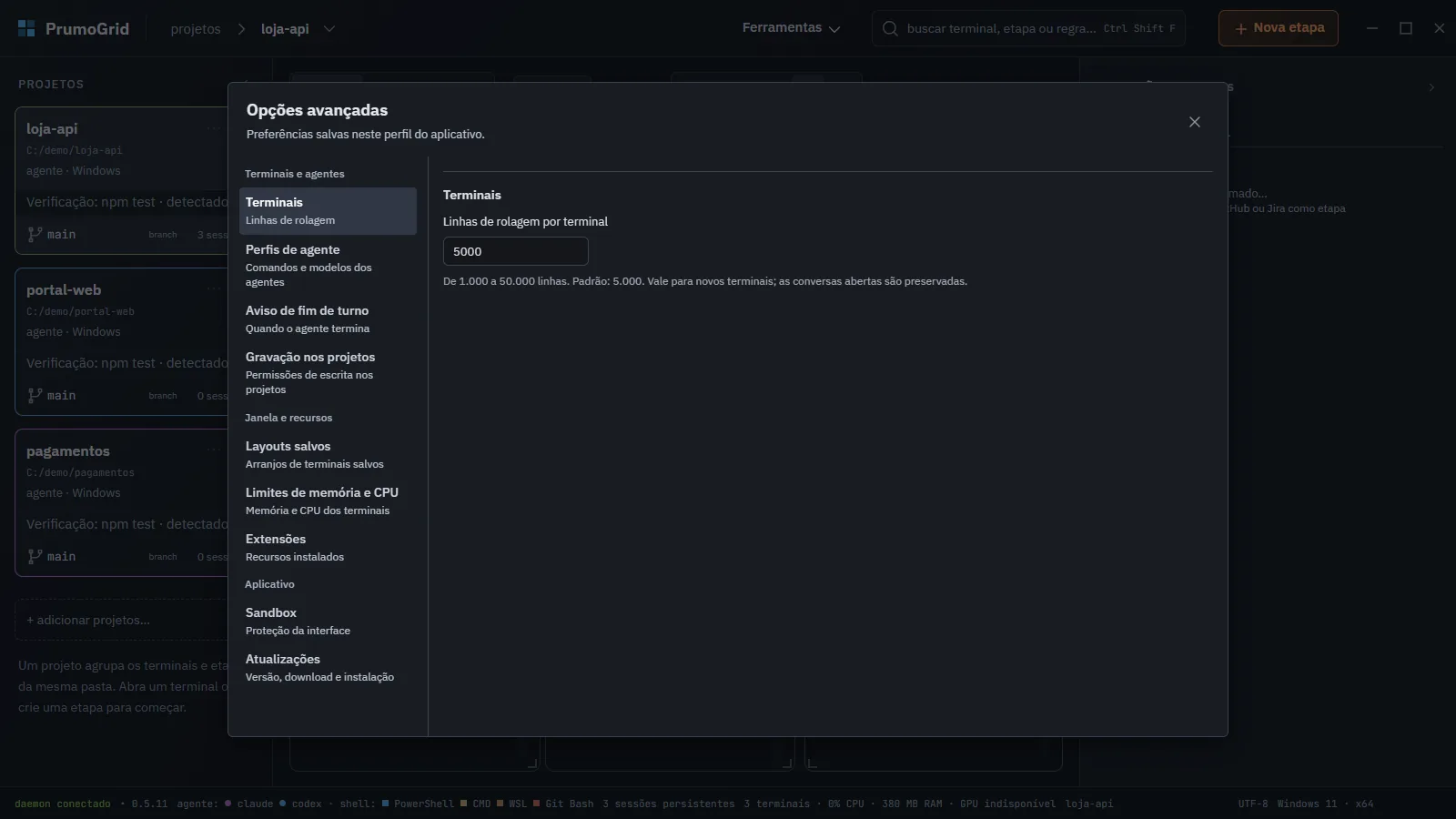Click claude agent indicator in status bar

[248, 804]
